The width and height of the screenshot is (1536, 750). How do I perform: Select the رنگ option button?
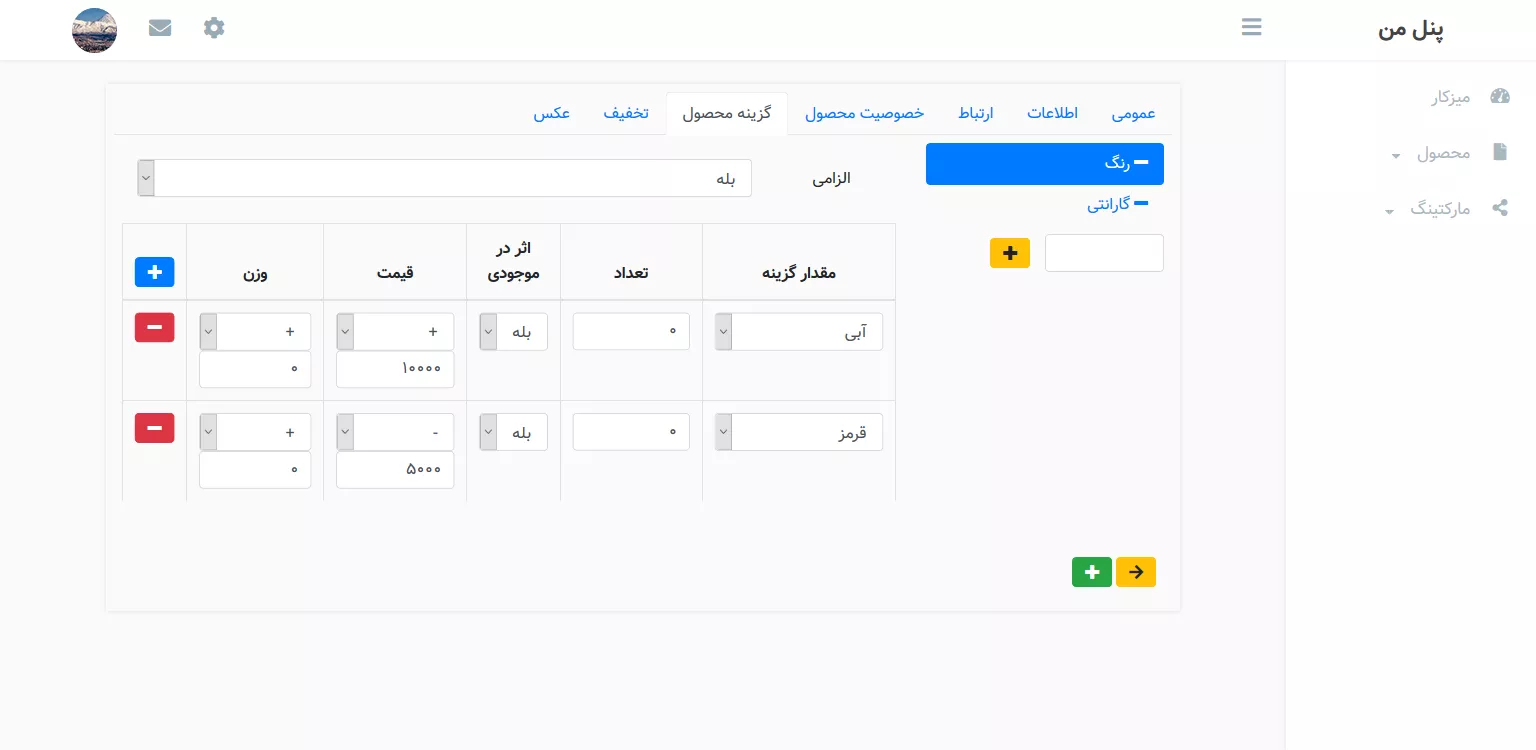point(1044,164)
